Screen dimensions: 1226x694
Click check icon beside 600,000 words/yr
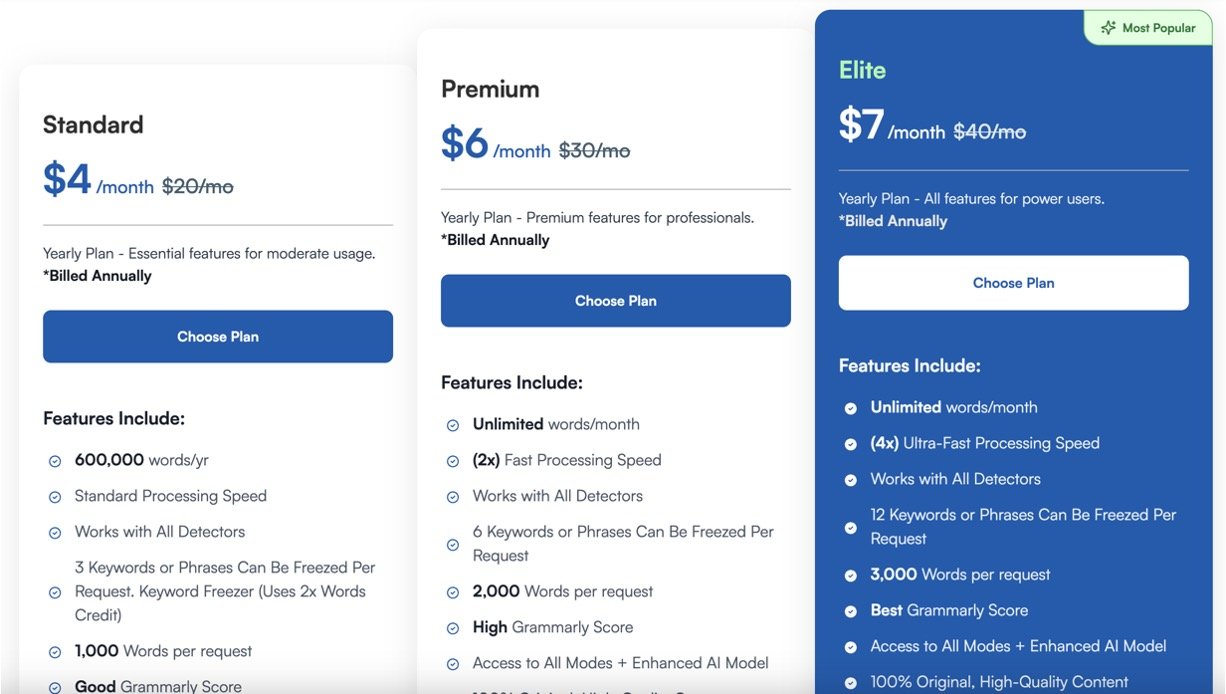click(55, 461)
